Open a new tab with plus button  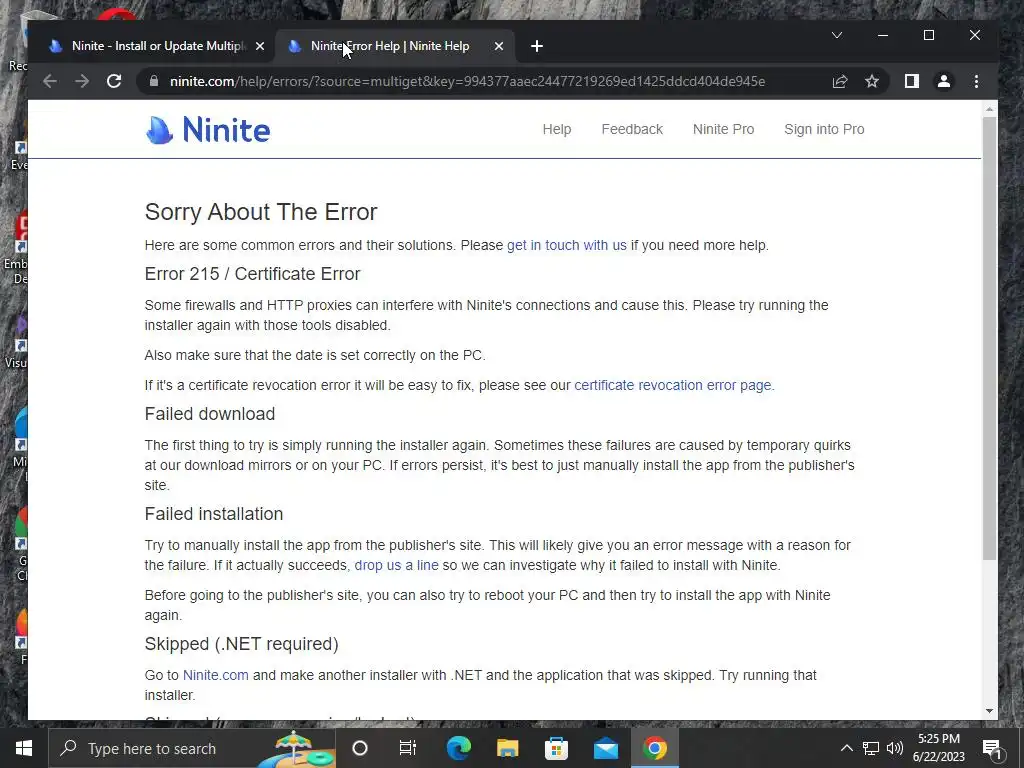coord(537,46)
